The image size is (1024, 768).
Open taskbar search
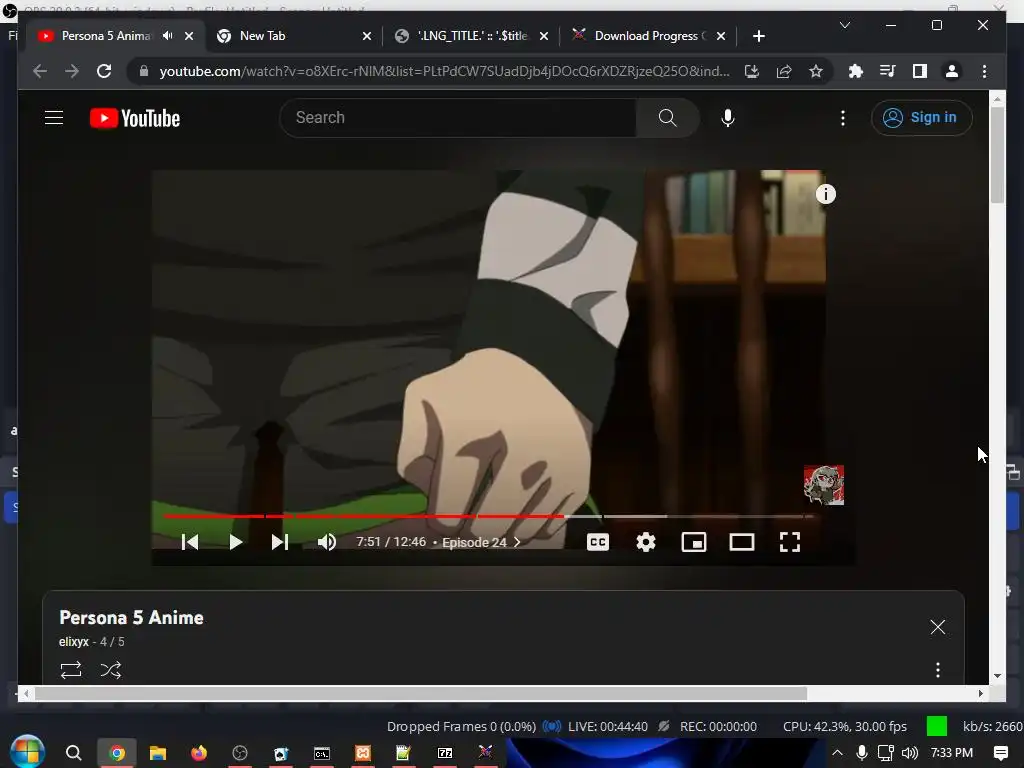[74, 753]
